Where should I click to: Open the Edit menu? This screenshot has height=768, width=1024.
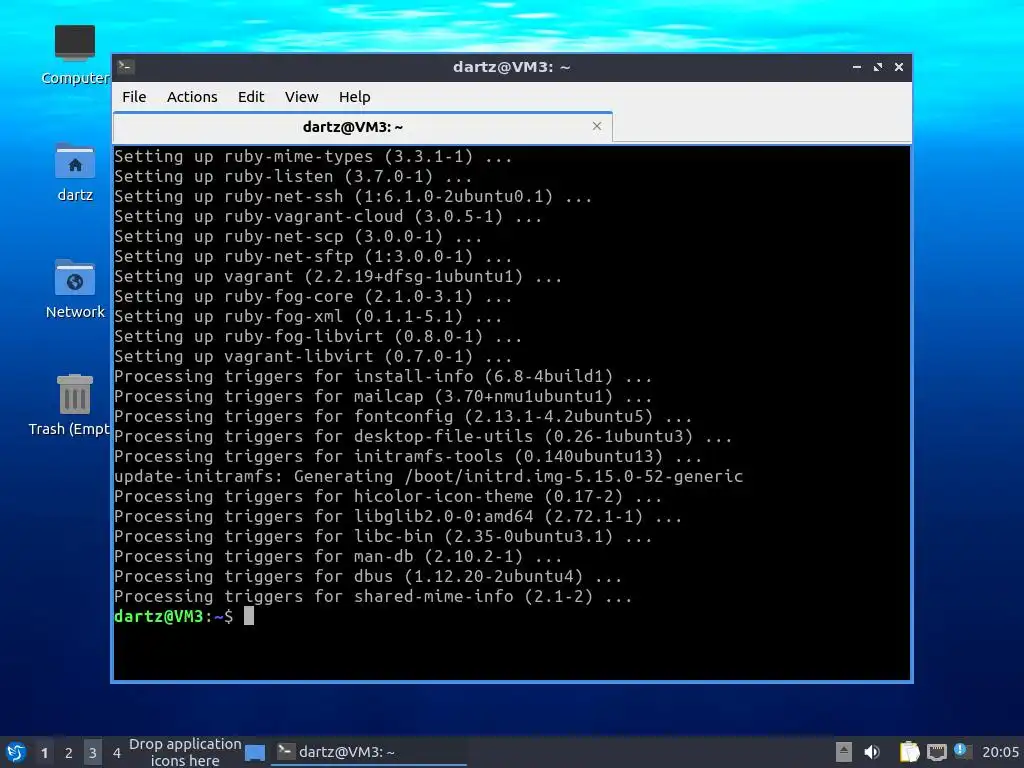(x=251, y=97)
